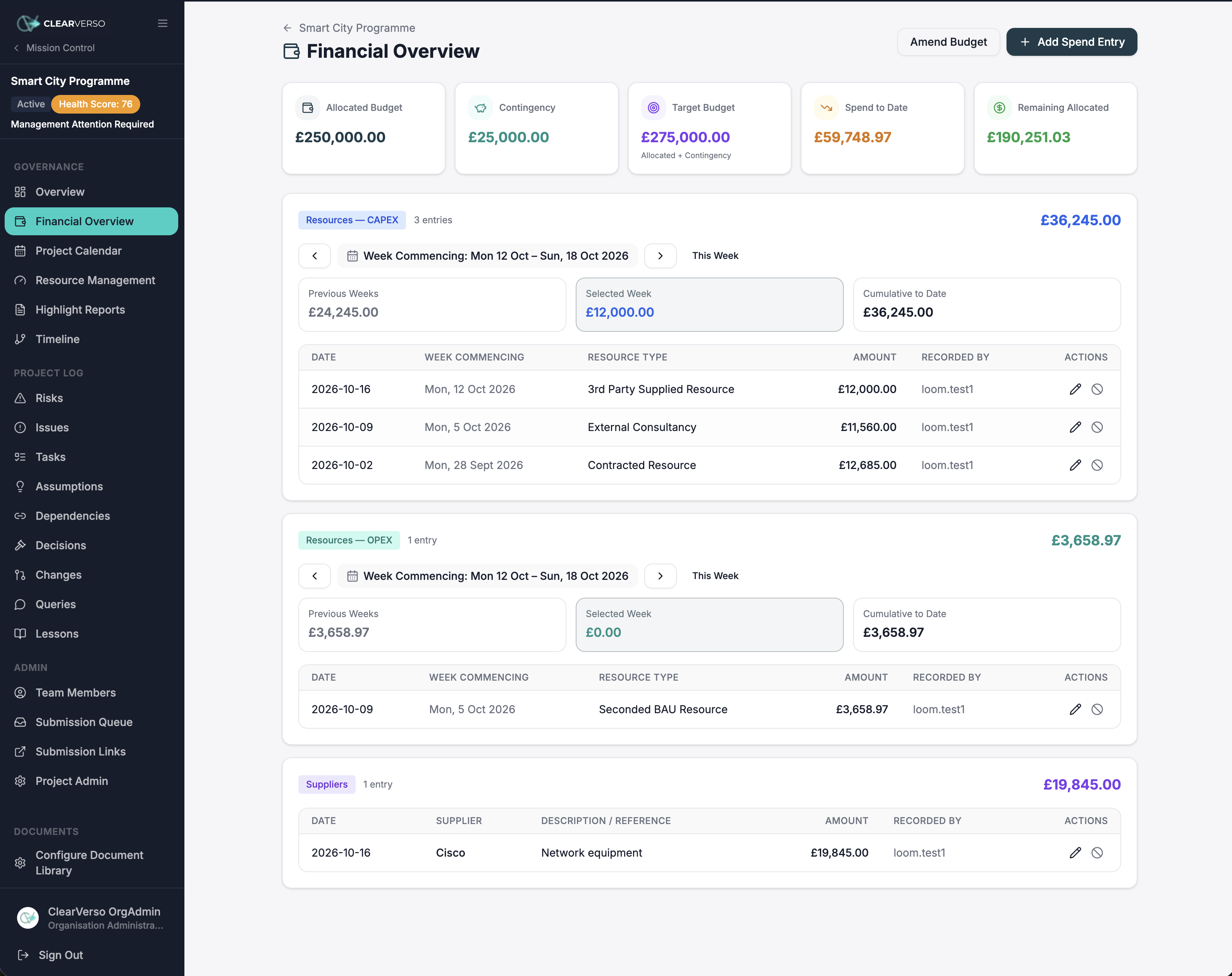Void the 3rd Party Supplied Resource entry

click(1097, 389)
